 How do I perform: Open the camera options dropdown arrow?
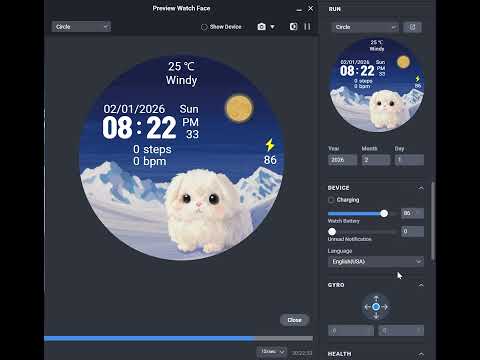click(x=272, y=27)
